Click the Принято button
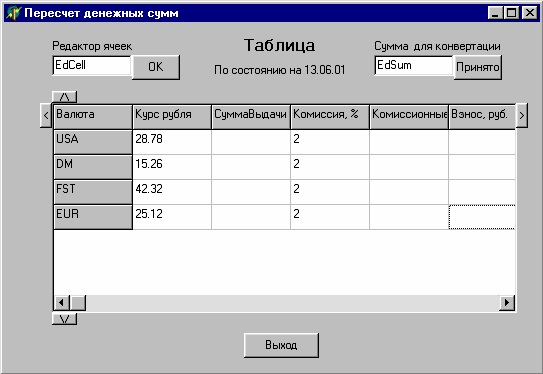Image resolution: width=543 pixels, height=374 pixels. click(478, 67)
